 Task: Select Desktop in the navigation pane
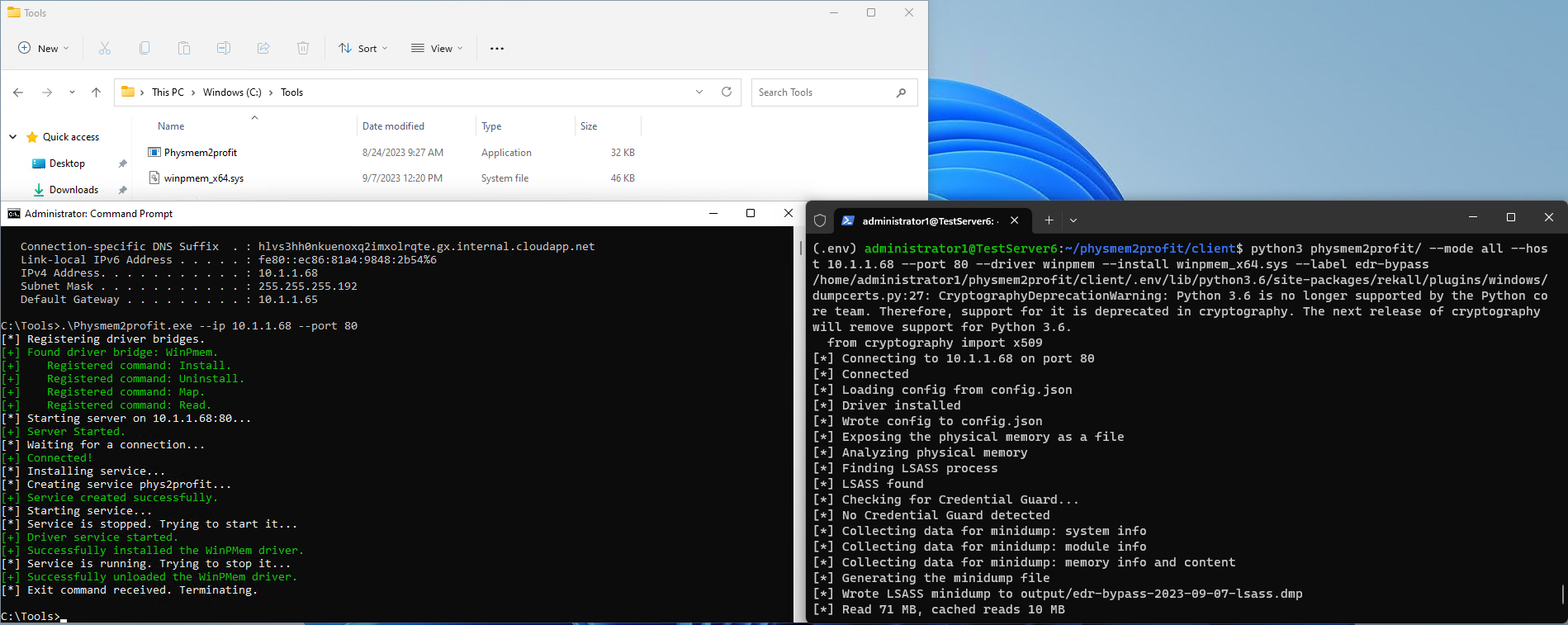[x=67, y=163]
